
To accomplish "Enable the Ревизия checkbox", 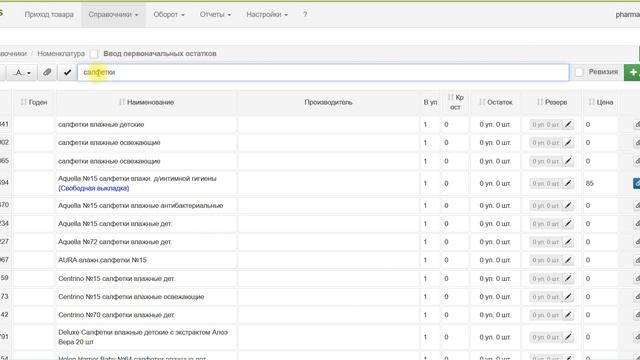I will click(x=579, y=72).
